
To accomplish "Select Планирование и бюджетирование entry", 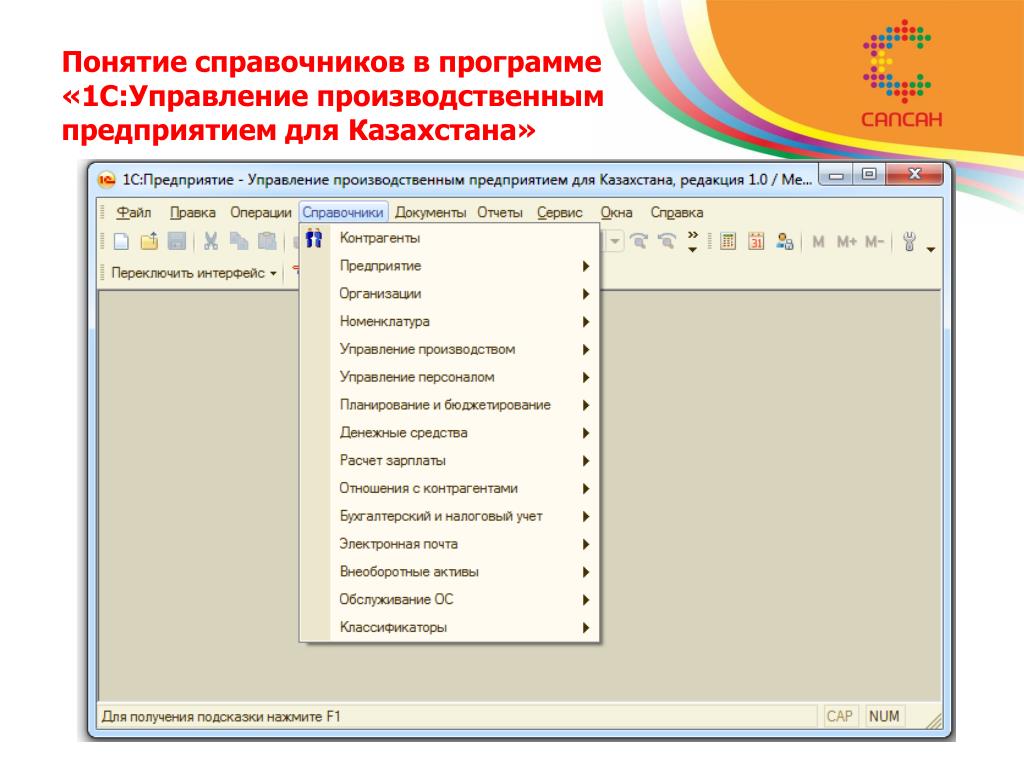I will [449, 405].
